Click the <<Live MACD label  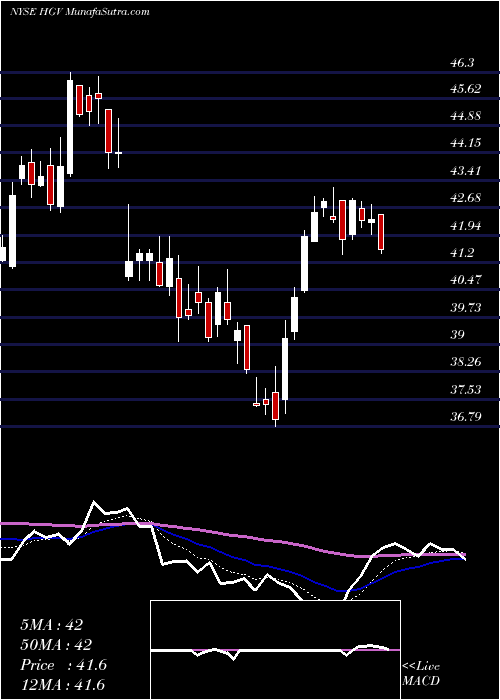coord(421,673)
